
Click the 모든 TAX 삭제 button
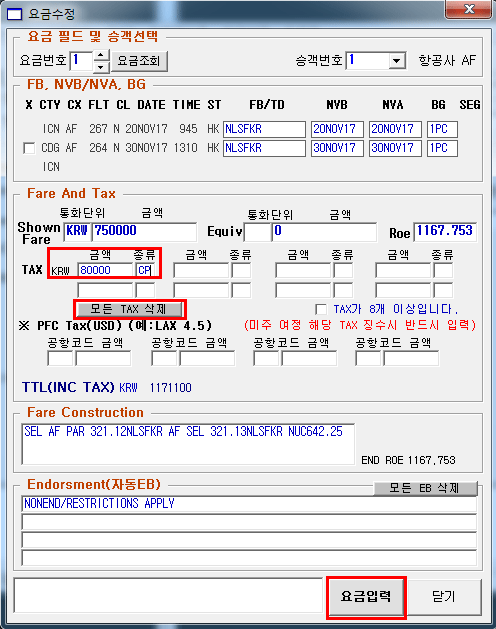128,309
